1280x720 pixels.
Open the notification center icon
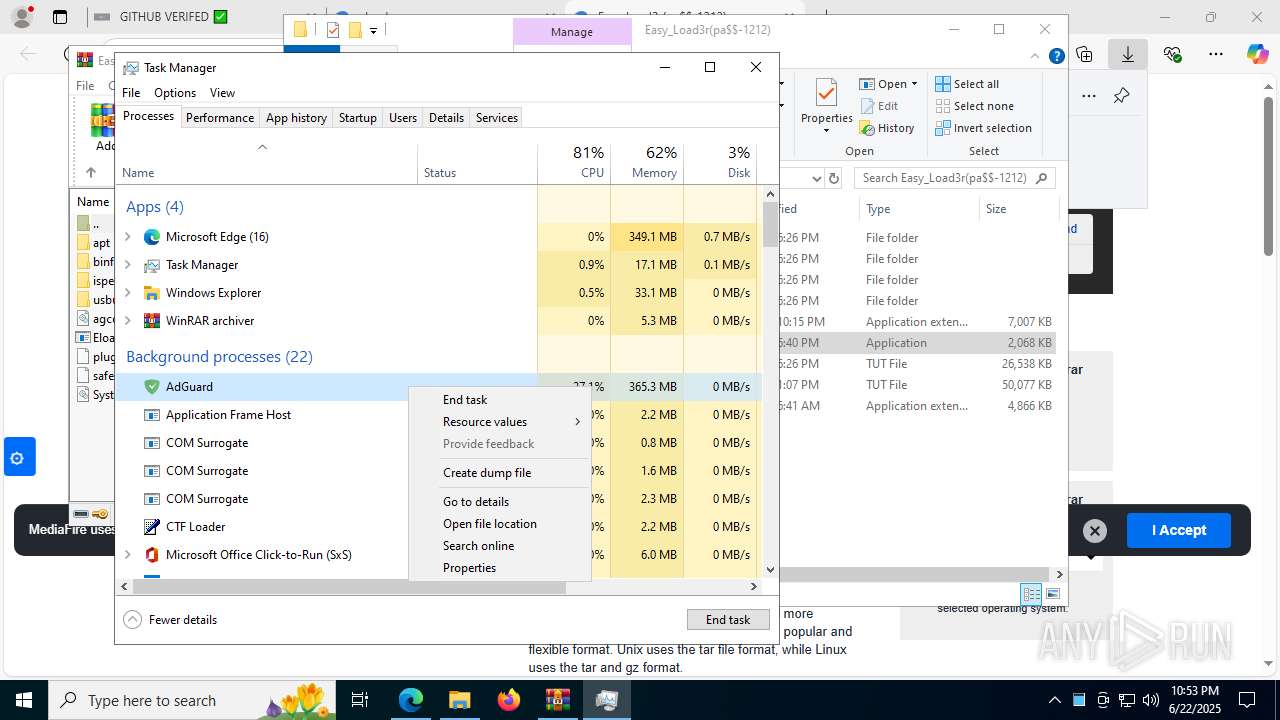point(1247,700)
